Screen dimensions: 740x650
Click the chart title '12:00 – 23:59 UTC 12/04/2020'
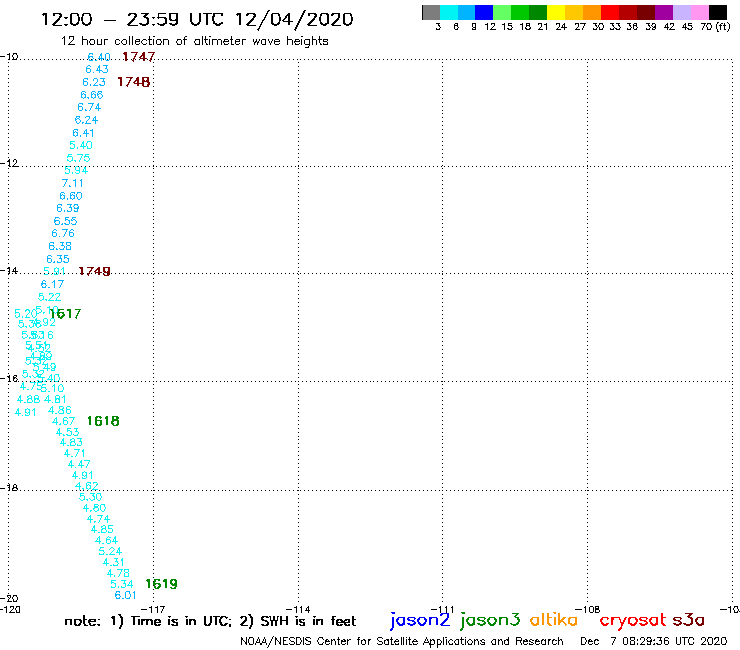[x=197, y=20]
